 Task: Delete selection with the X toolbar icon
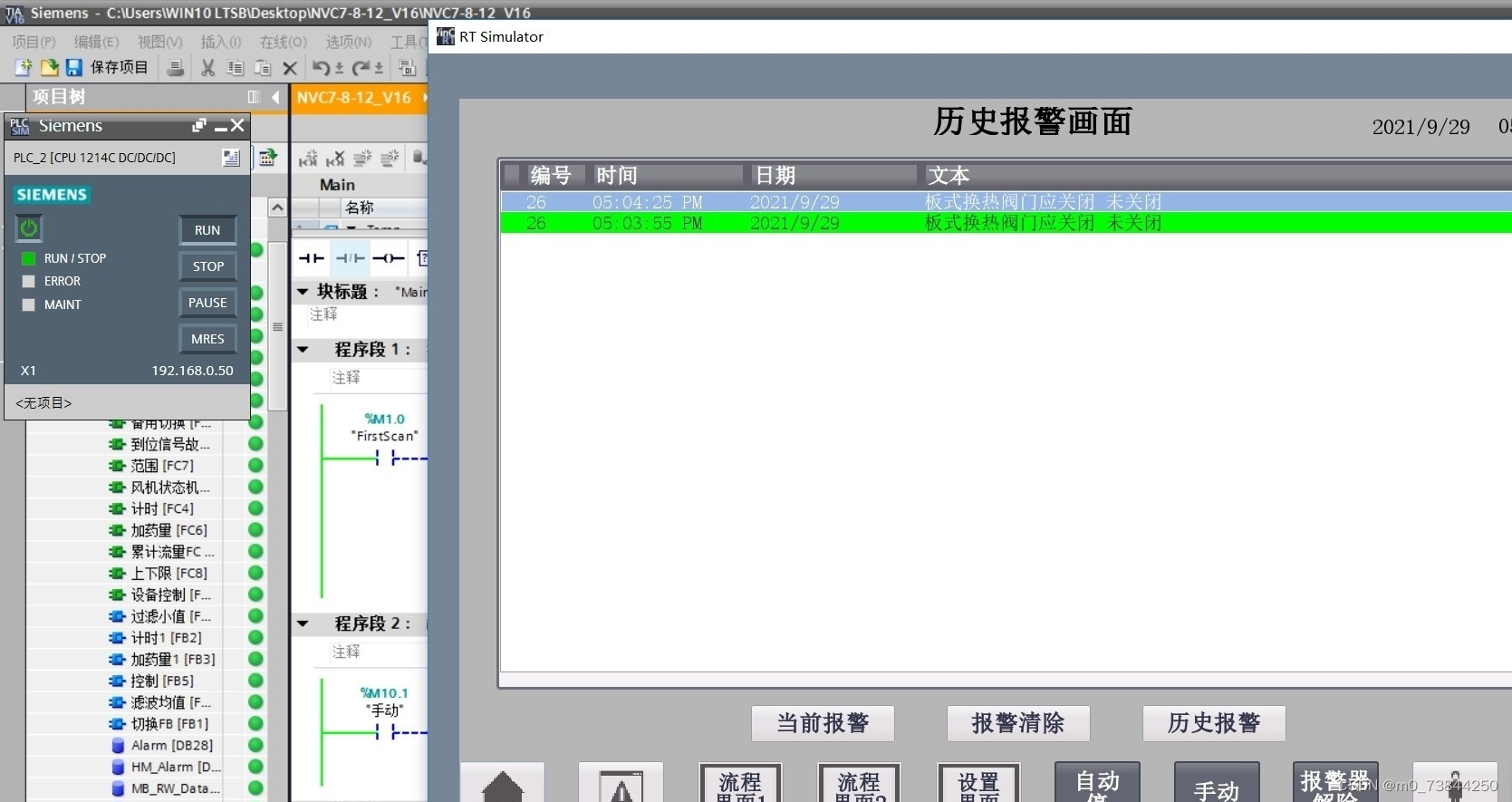(x=290, y=68)
